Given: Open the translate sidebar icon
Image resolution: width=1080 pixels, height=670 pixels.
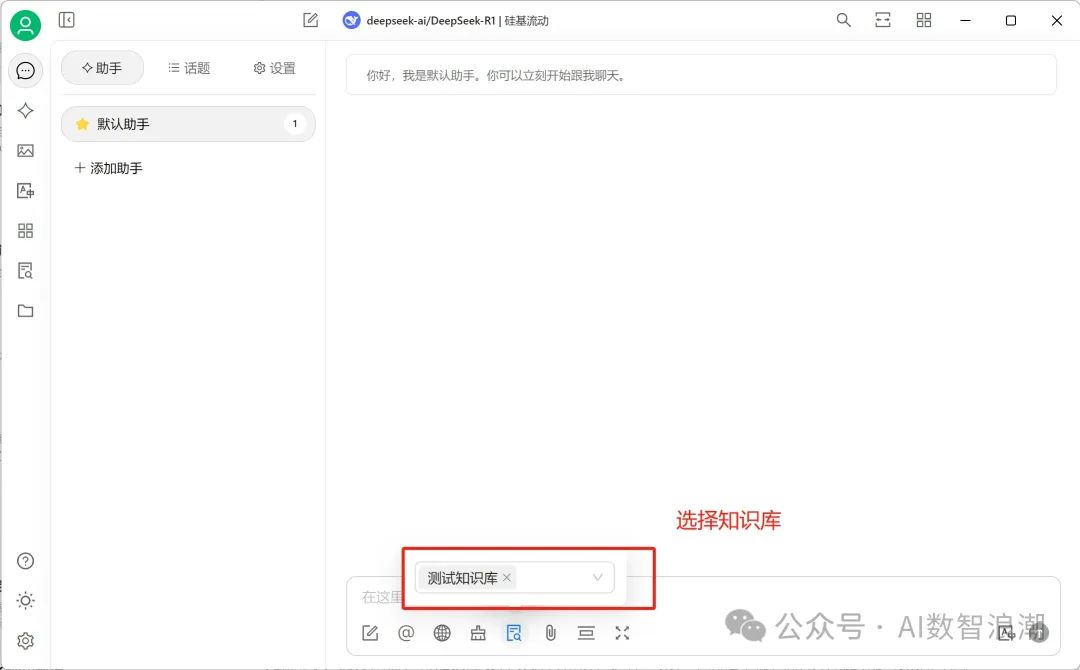Looking at the screenshot, I should [x=25, y=191].
